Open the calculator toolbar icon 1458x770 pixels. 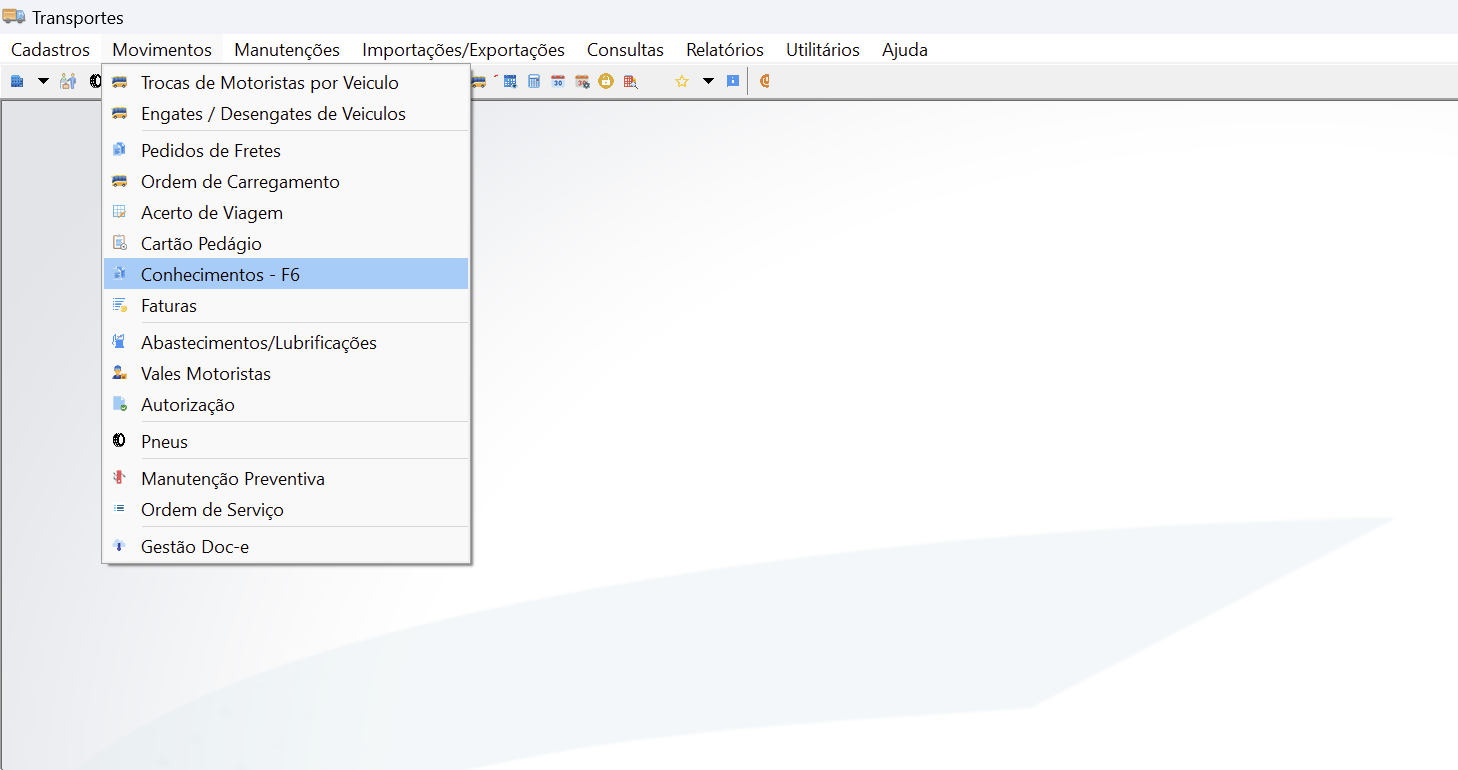tap(534, 81)
